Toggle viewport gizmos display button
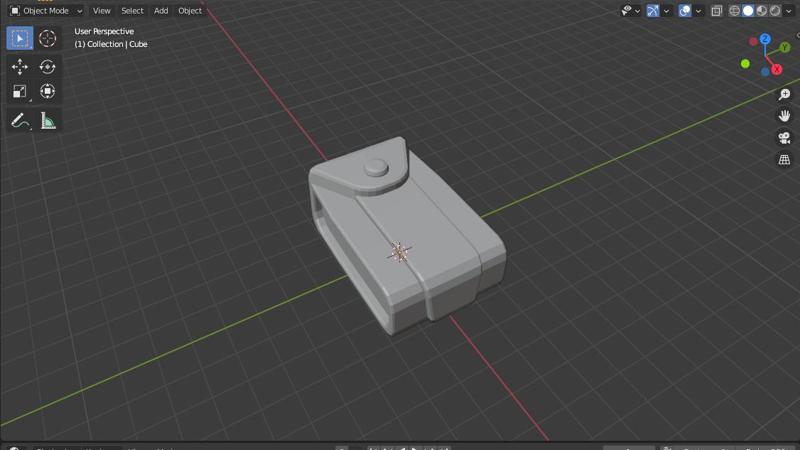The width and height of the screenshot is (800, 450). pyautogui.click(x=653, y=10)
